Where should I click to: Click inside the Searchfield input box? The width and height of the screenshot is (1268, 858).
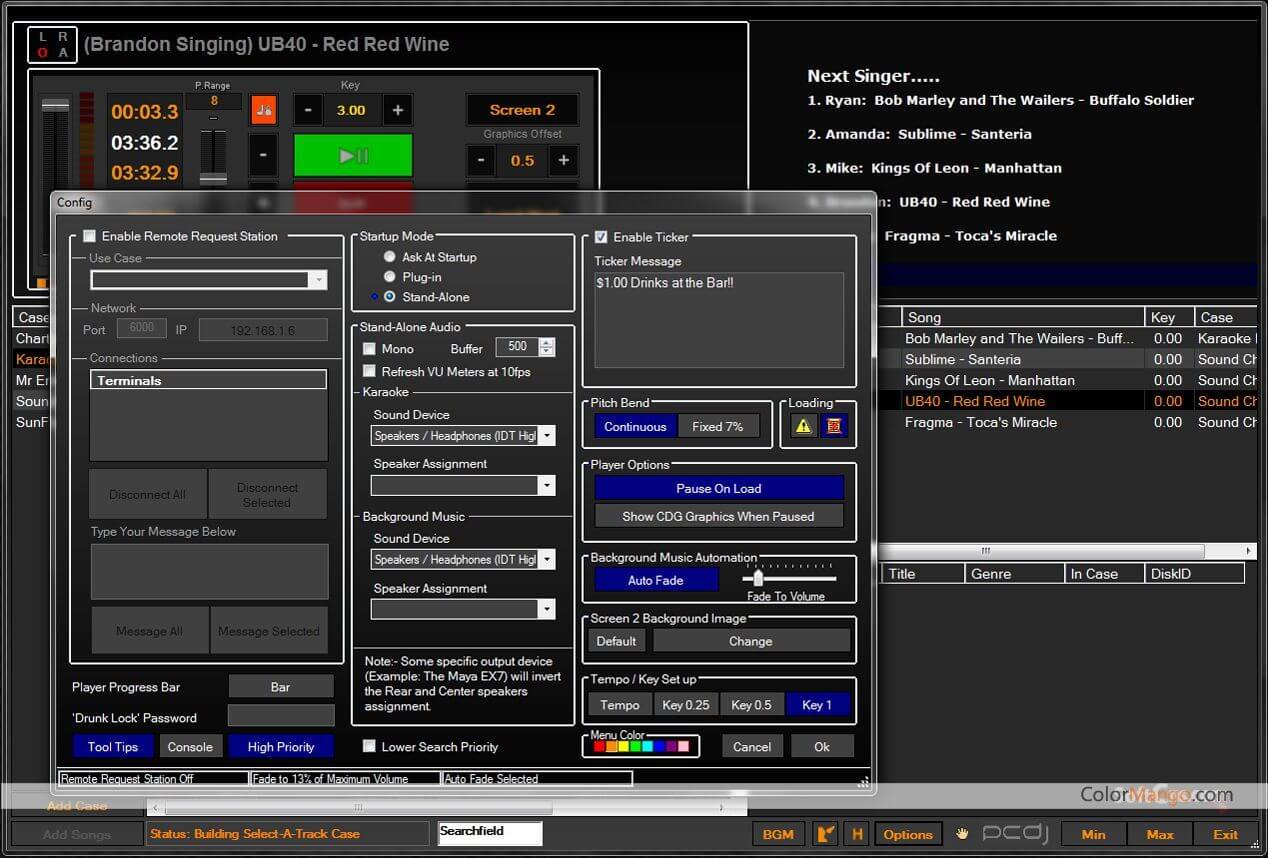(x=489, y=832)
